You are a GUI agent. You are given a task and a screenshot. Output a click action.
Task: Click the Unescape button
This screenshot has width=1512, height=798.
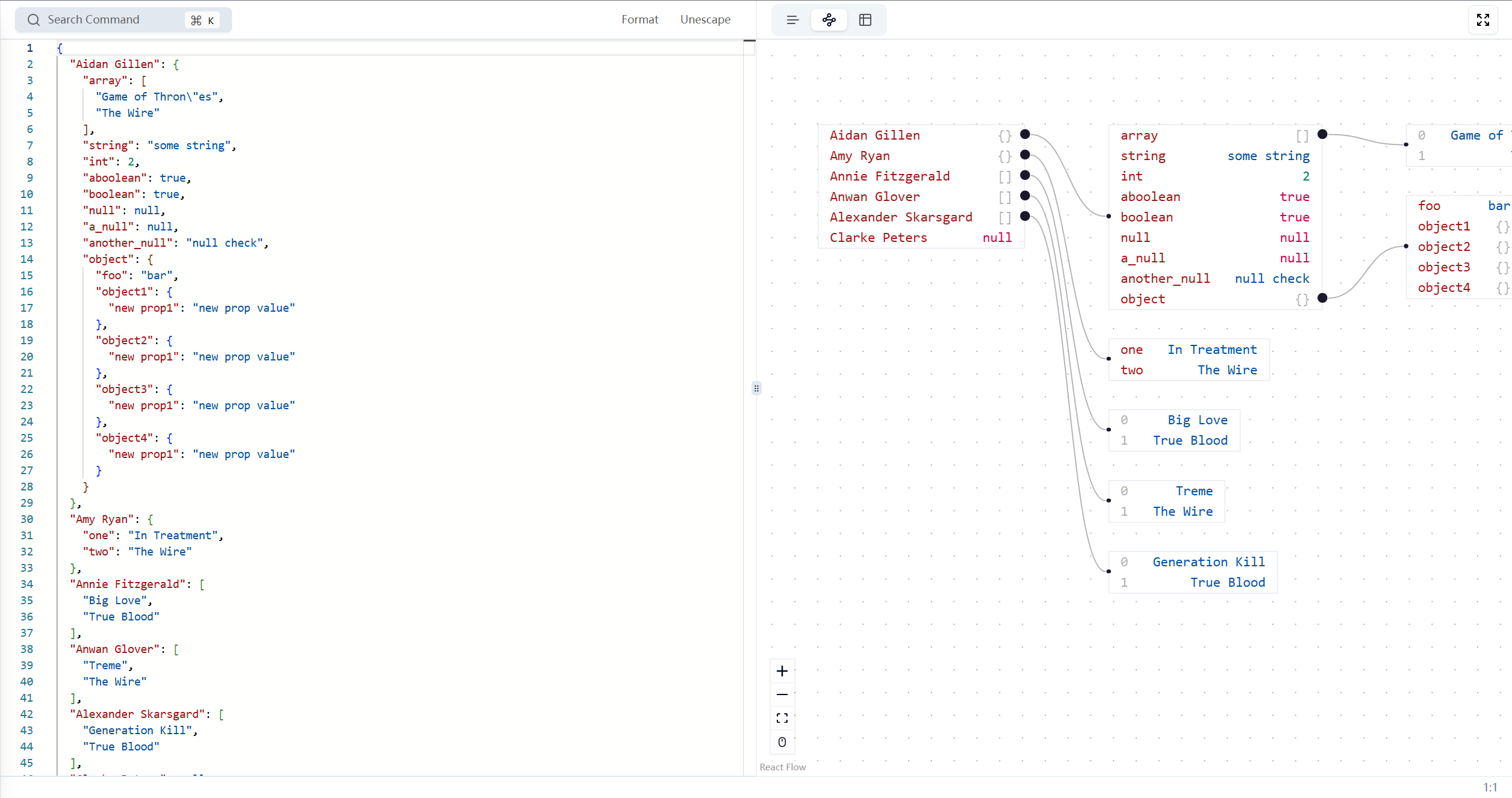(705, 19)
